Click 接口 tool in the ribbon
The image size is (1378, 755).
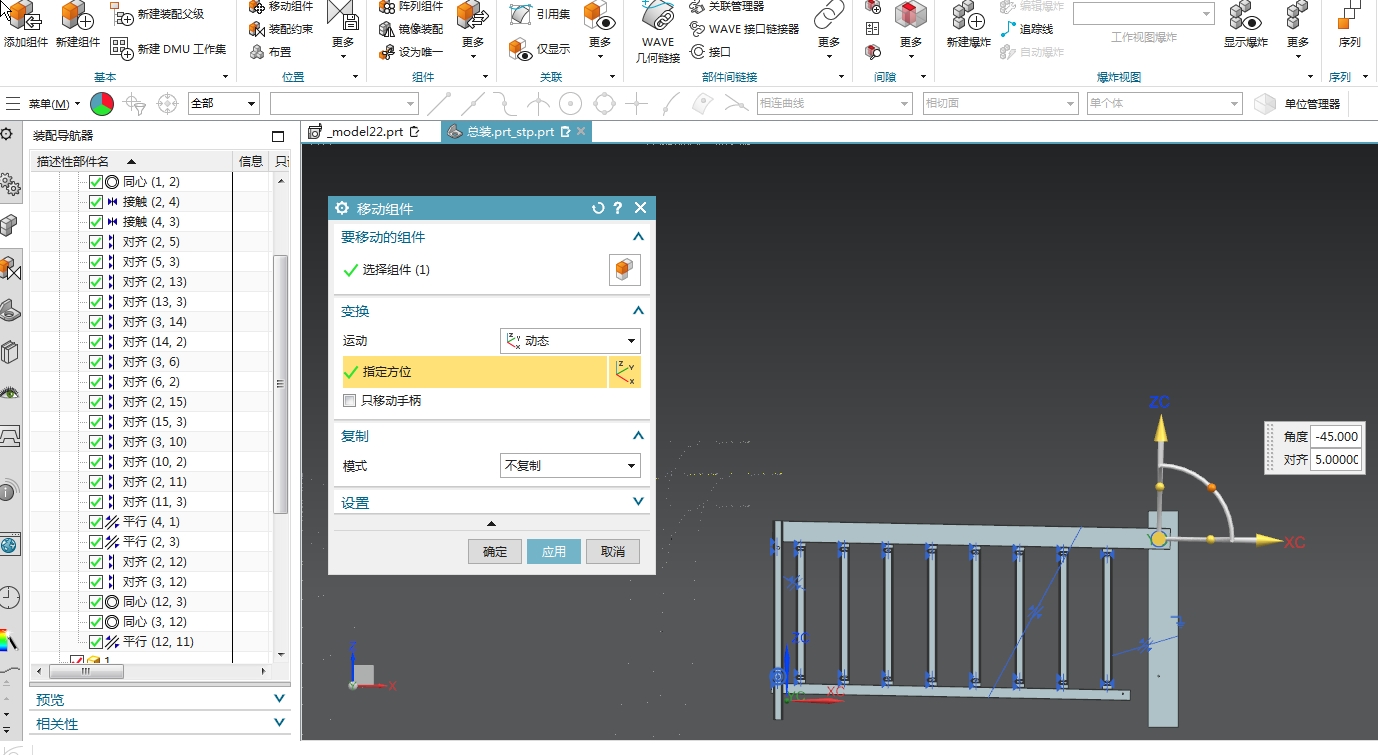point(710,52)
